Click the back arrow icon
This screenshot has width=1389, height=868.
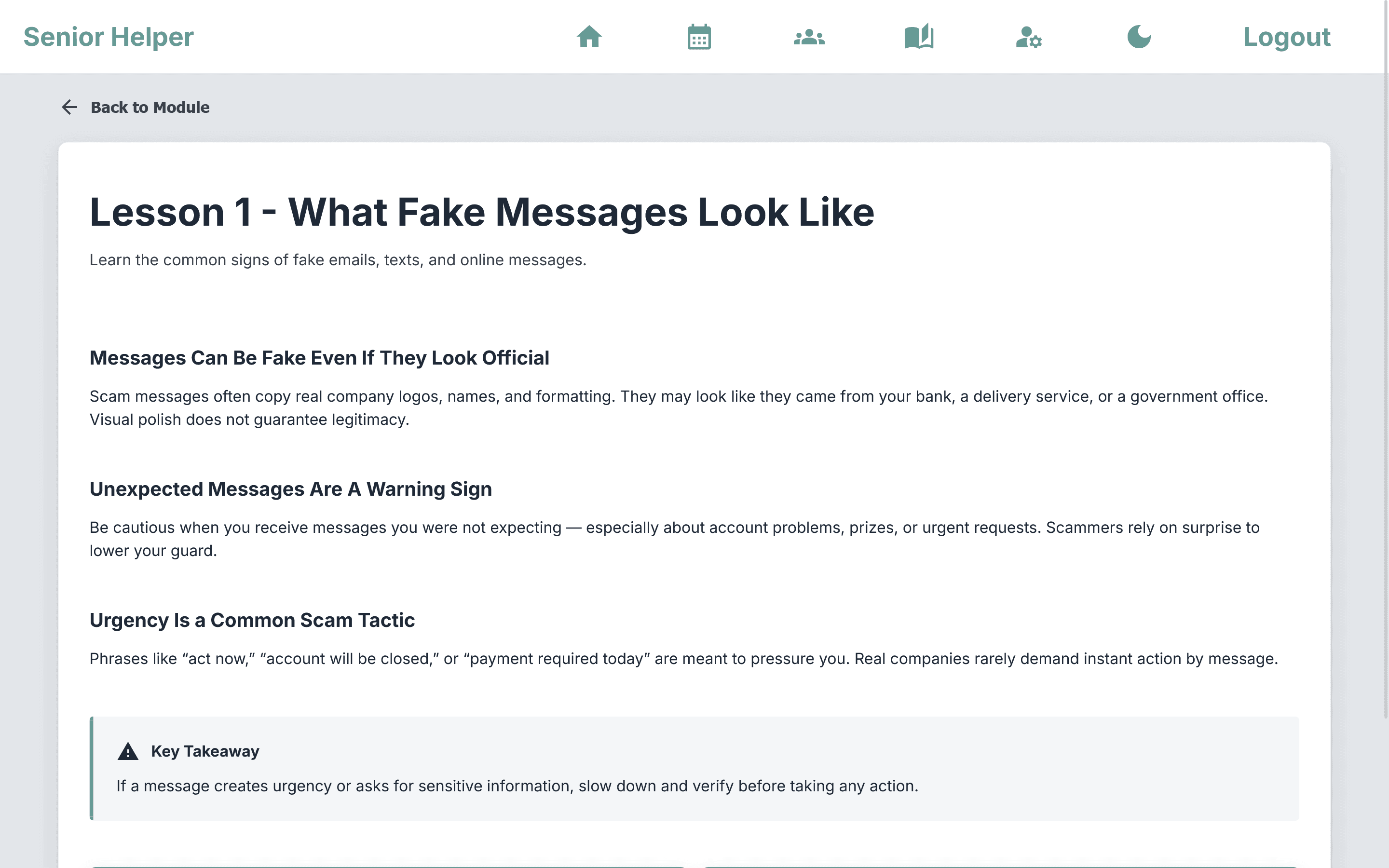69,108
